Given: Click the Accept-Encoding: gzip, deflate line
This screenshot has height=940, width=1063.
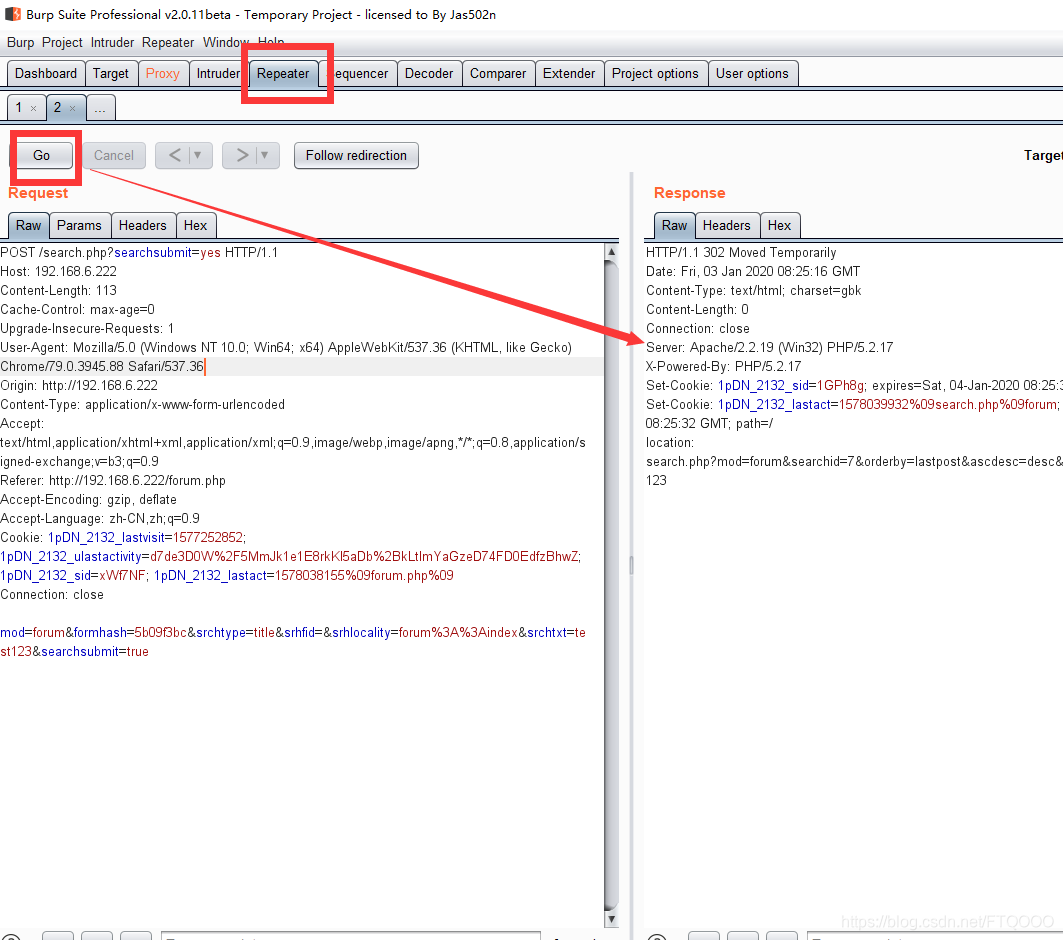Looking at the screenshot, I should [88, 499].
